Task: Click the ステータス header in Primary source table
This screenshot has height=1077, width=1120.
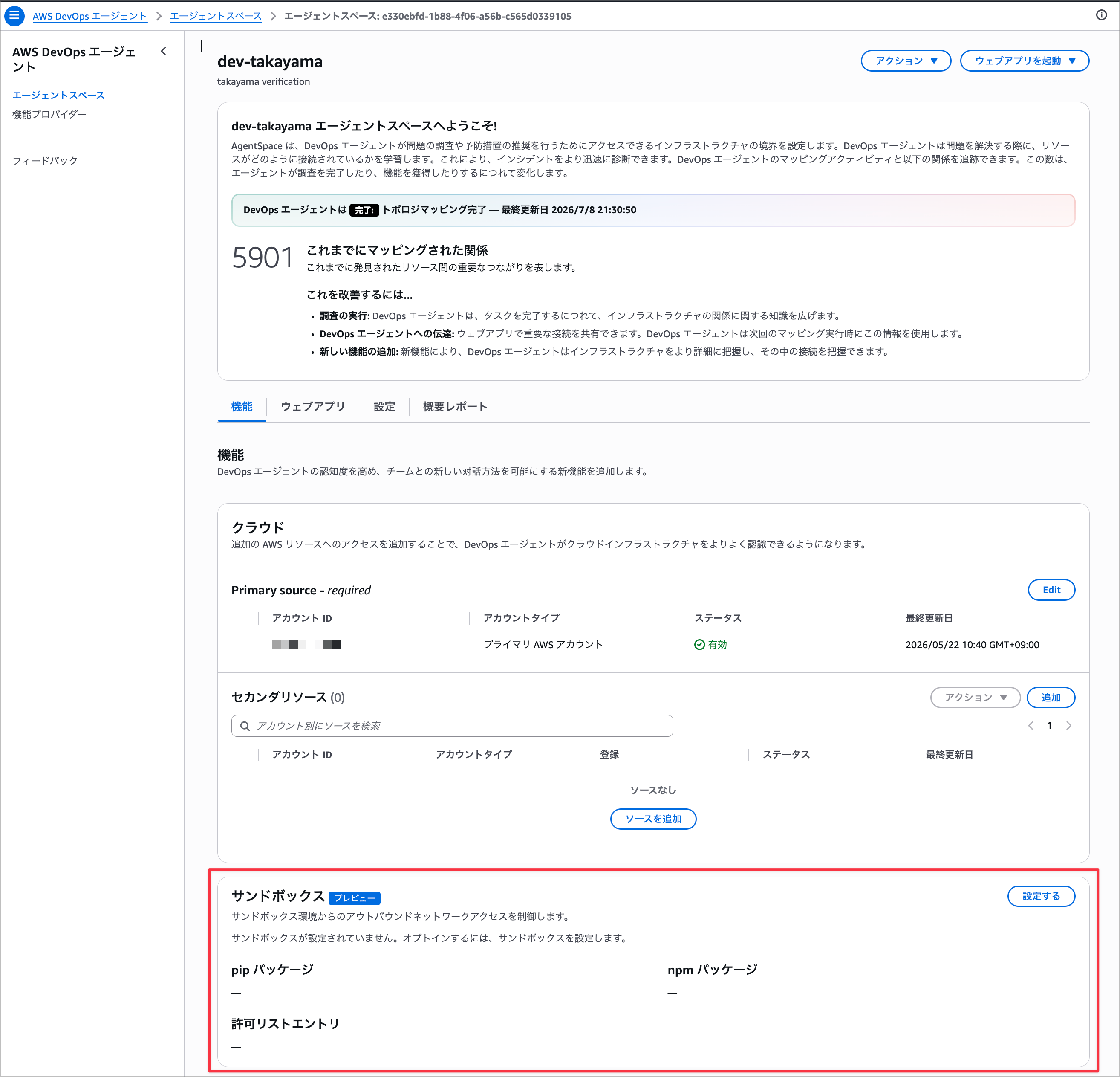Action: 718,618
